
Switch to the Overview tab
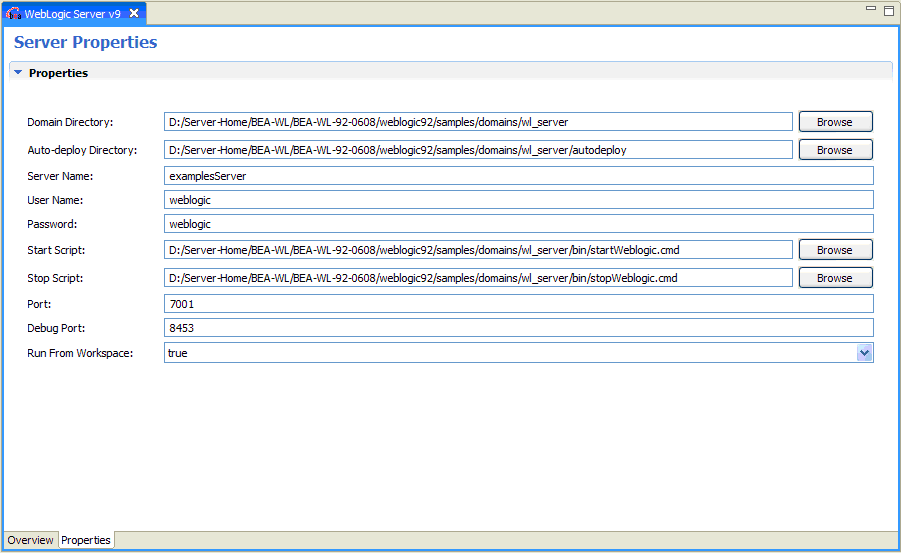click(x=30, y=540)
